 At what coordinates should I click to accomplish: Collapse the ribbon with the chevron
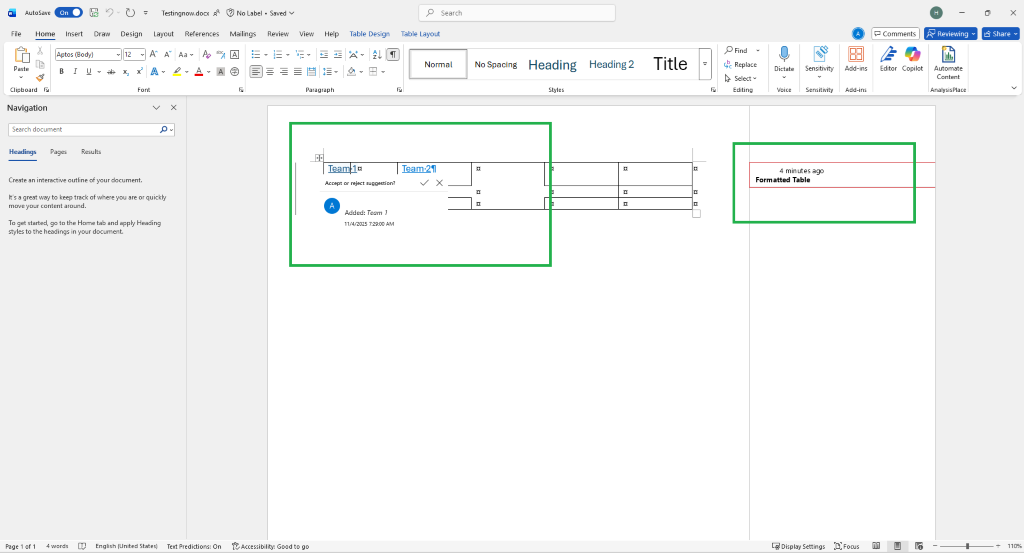click(1014, 88)
